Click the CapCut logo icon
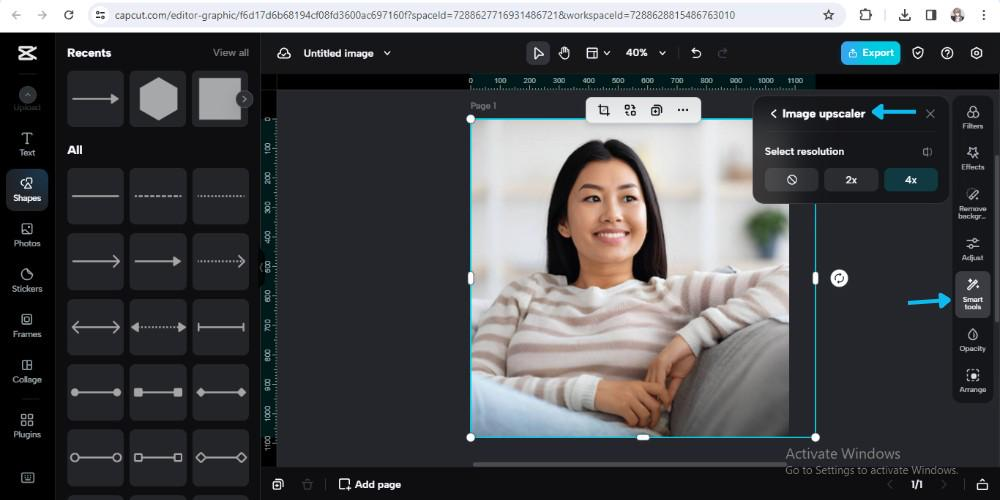The image size is (1000, 500). pyautogui.click(x=27, y=53)
